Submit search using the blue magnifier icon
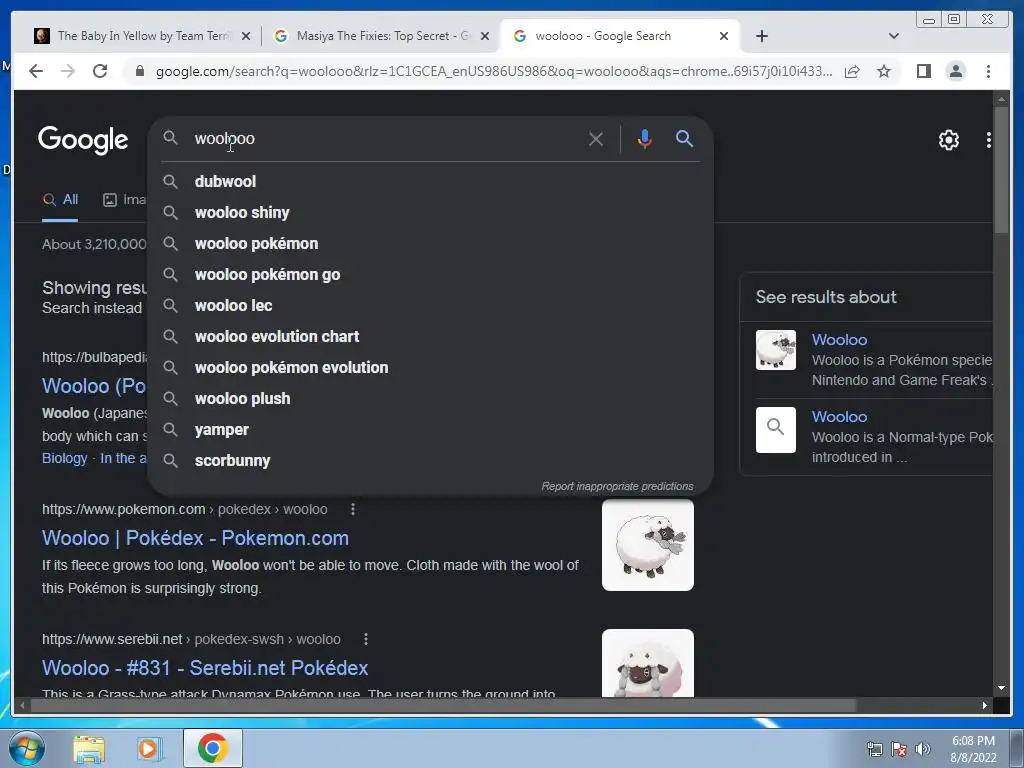Image resolution: width=1024 pixels, height=768 pixels. tap(684, 138)
